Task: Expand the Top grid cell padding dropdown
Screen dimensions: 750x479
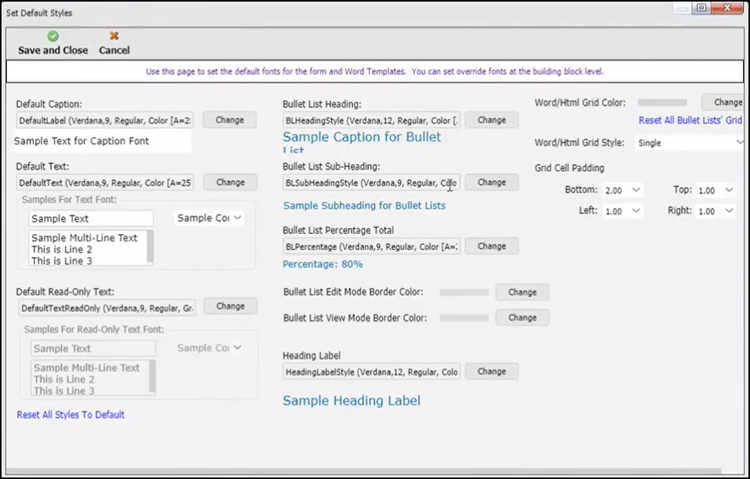Action: 738,190
